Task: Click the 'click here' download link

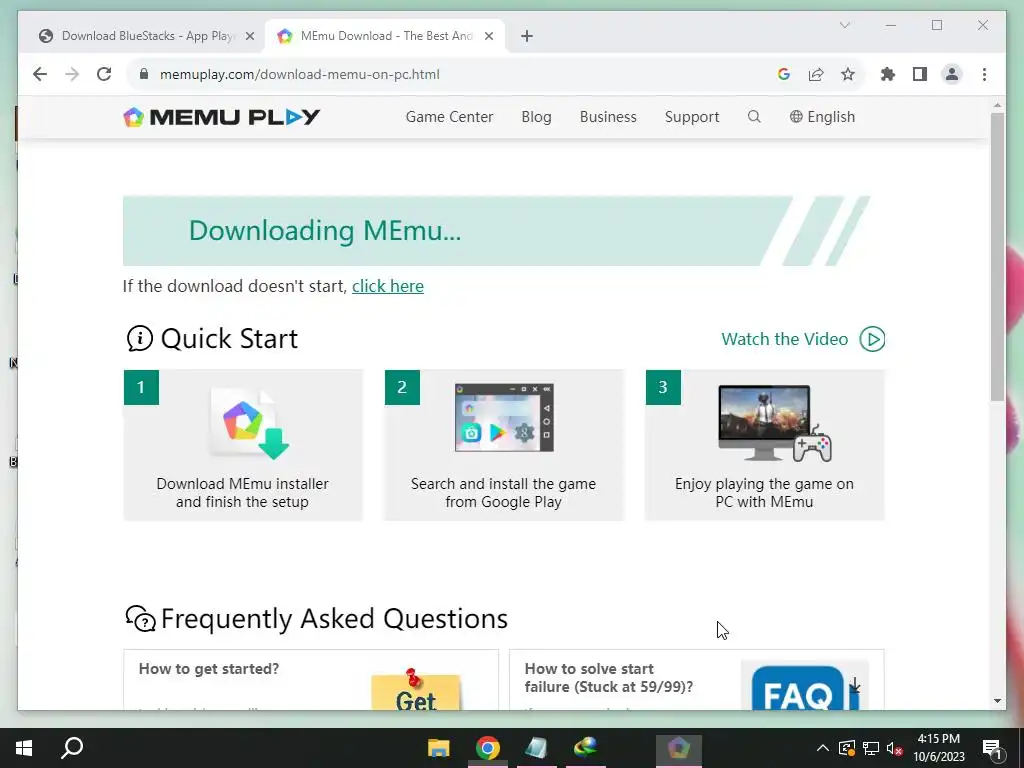Action: pos(388,286)
